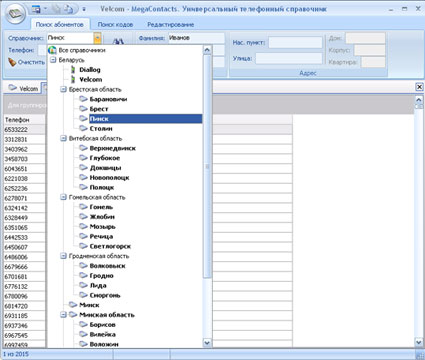Viewport: 425px width, 360px height.
Task: Choose Барановичи from the directory list
Action: coord(108,99)
